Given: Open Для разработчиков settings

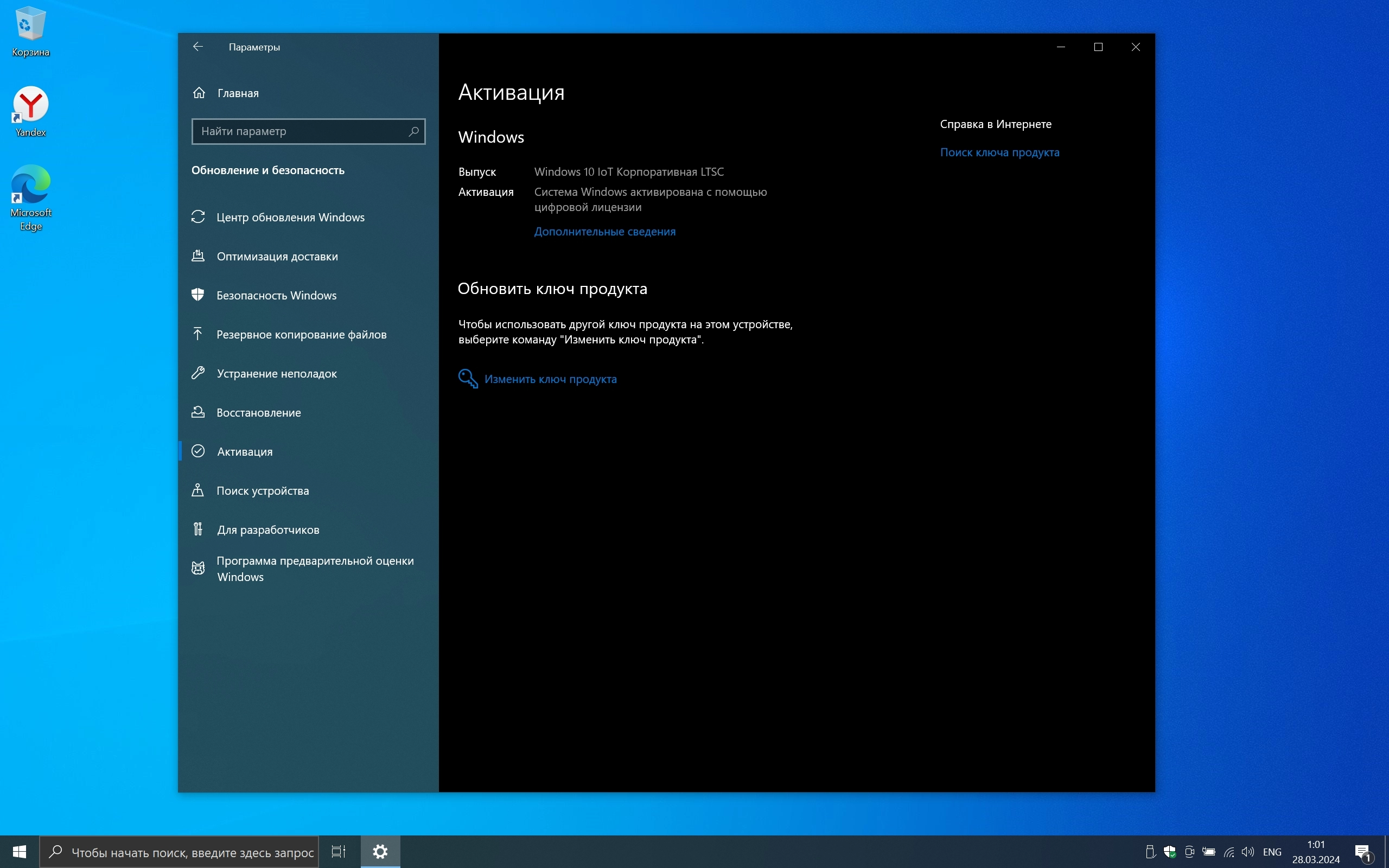Looking at the screenshot, I should pyautogui.click(x=267, y=529).
